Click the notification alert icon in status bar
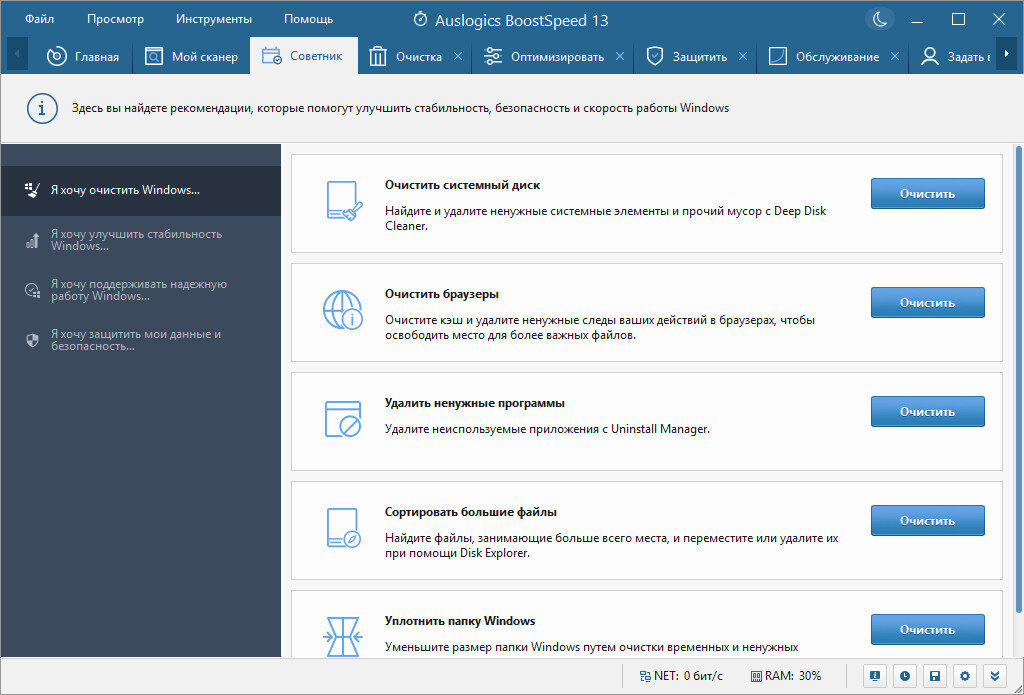Viewport: 1024px width, 695px height. click(874, 676)
